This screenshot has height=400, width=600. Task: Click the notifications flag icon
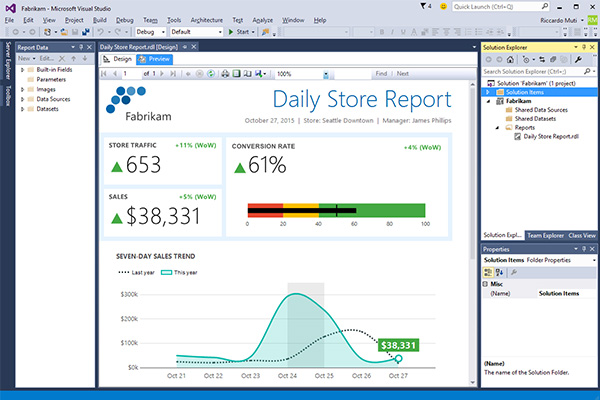click(424, 7)
